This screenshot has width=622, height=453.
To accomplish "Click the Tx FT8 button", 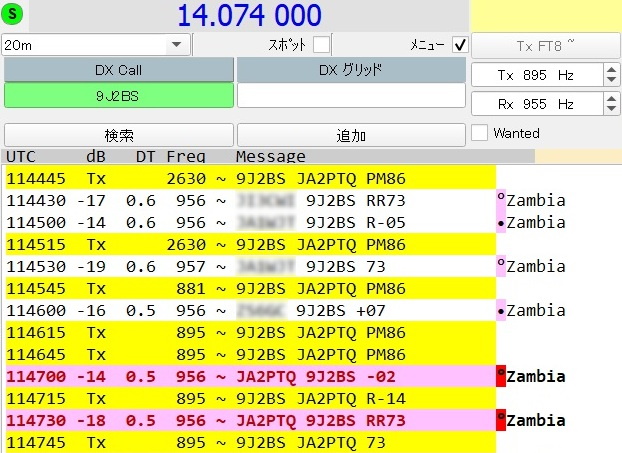I will pos(545,46).
